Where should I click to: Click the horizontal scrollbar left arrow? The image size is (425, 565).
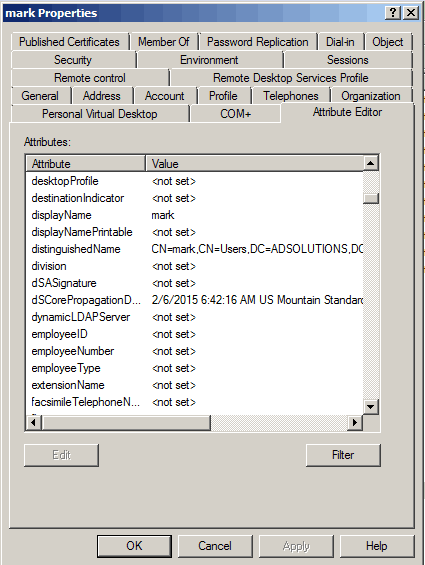tap(34, 422)
